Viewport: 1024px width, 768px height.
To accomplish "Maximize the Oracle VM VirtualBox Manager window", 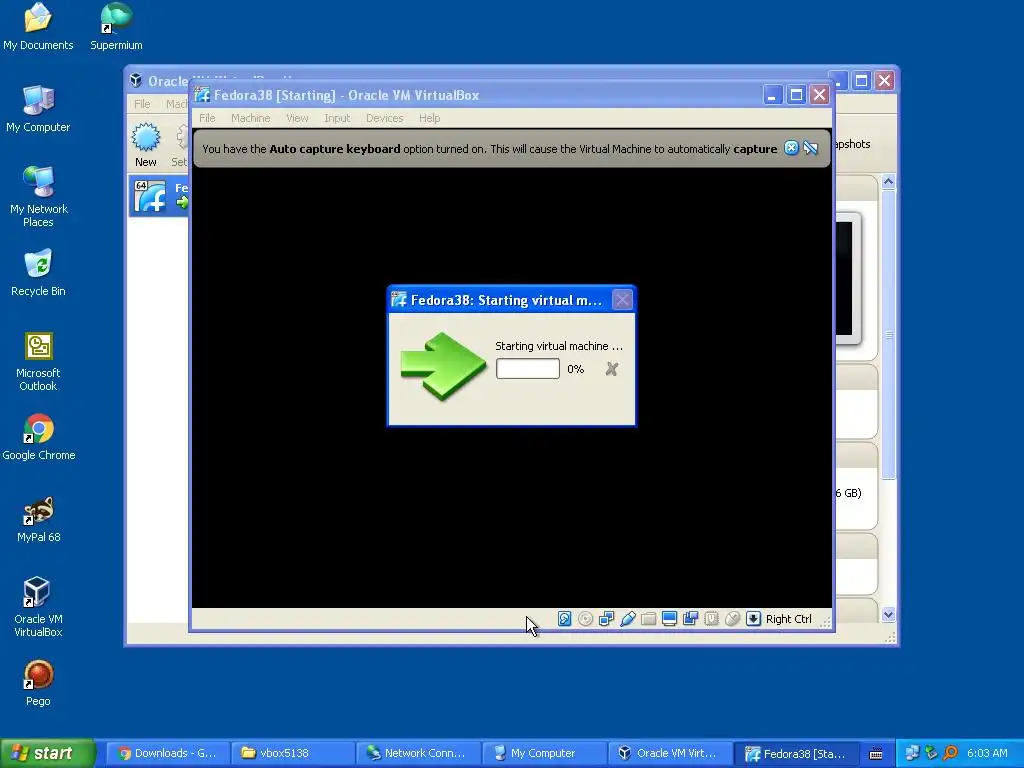I will (861, 81).
